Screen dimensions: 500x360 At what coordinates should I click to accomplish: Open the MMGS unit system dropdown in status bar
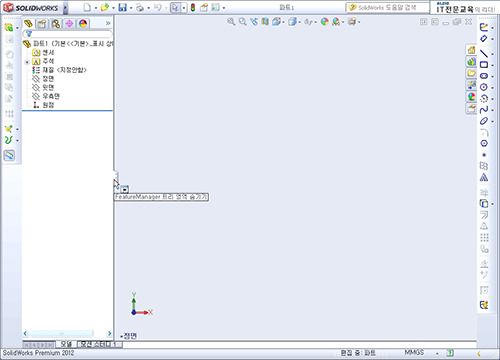pos(437,353)
